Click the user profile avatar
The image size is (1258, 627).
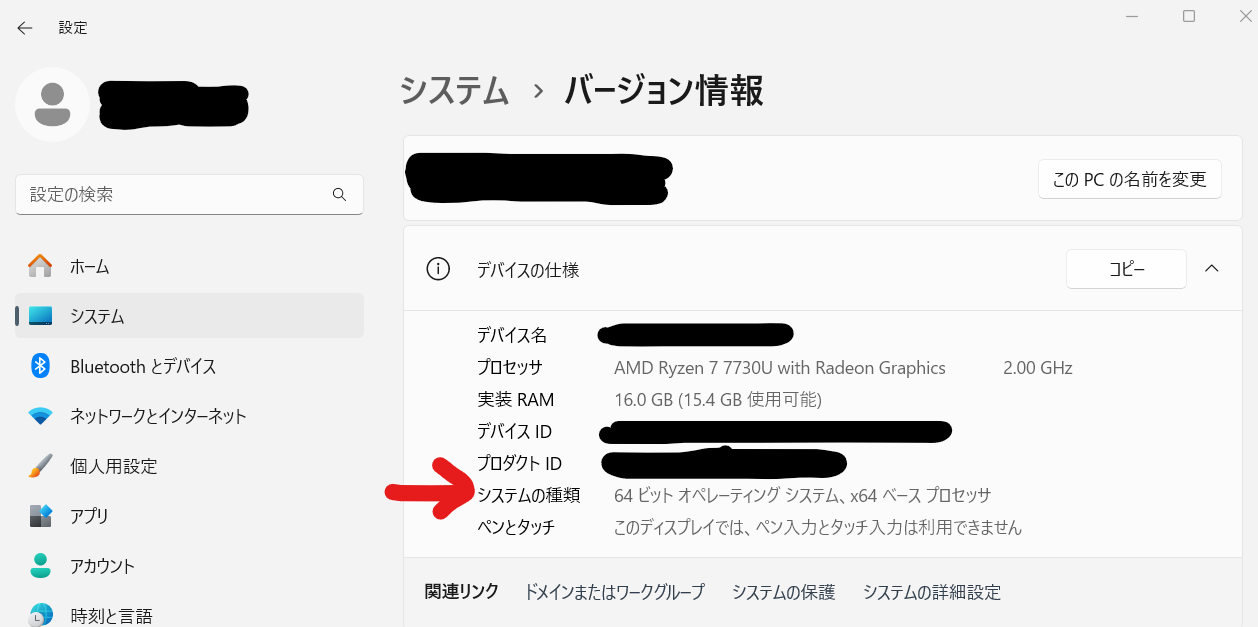pos(52,104)
